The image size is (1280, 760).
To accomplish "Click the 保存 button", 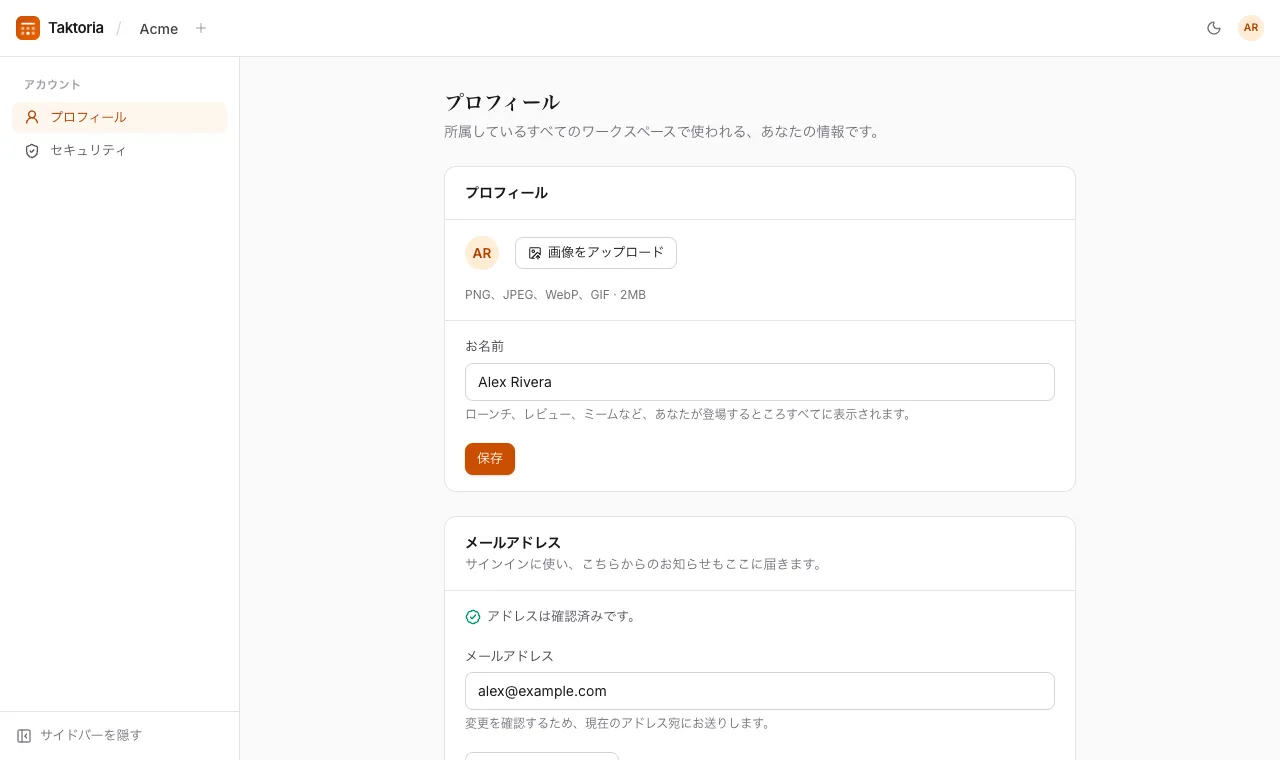I will click(490, 459).
